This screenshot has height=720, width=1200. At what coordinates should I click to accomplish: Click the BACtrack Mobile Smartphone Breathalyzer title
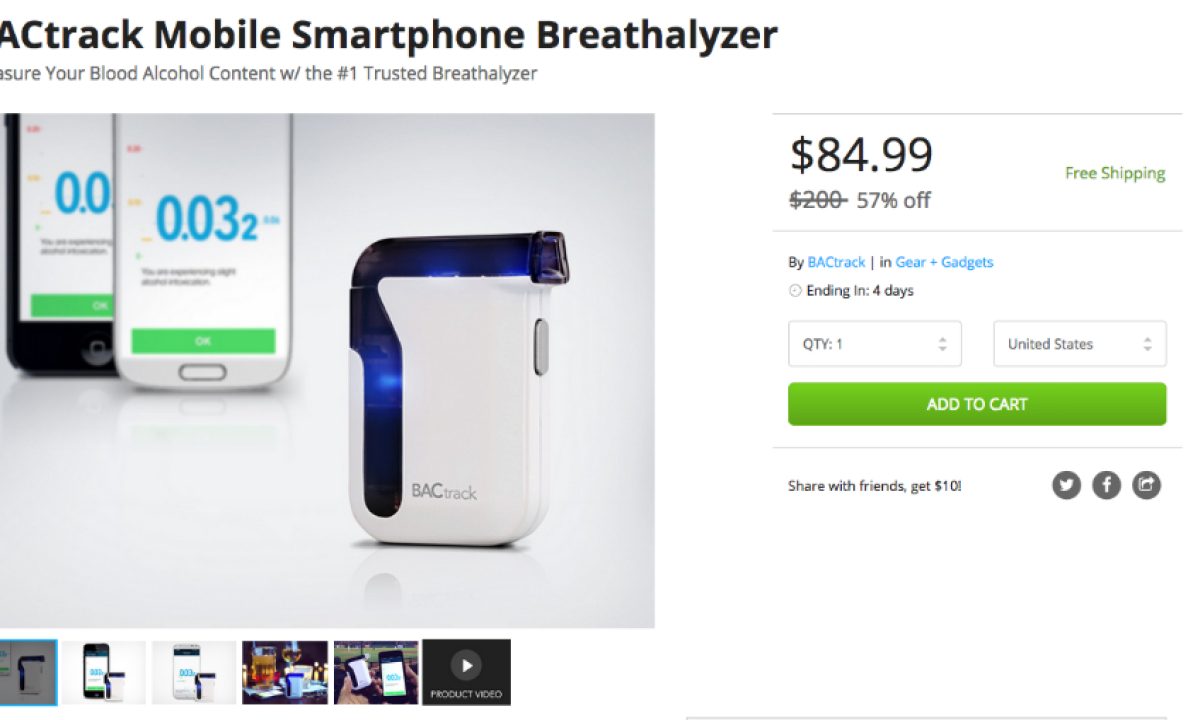388,35
